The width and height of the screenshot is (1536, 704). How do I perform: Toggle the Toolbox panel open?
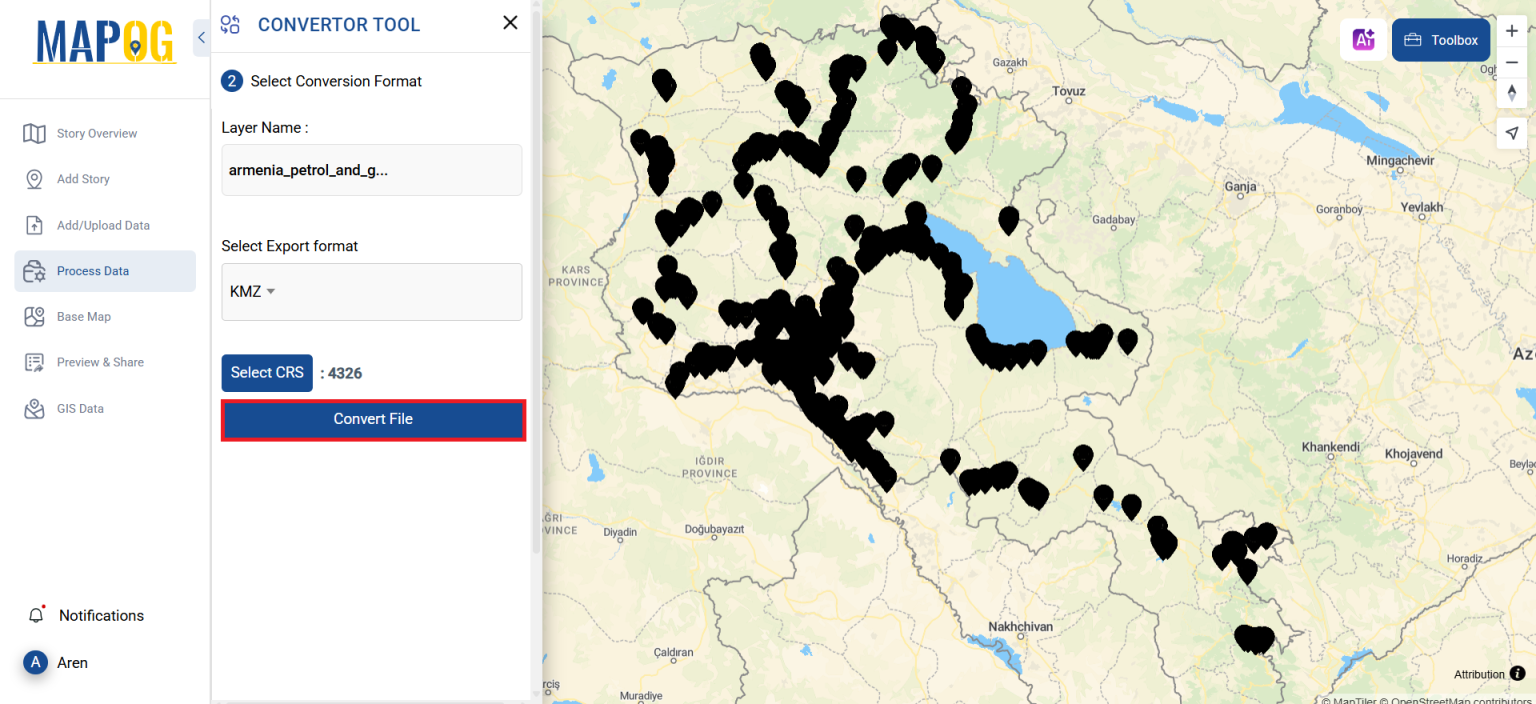point(1440,39)
